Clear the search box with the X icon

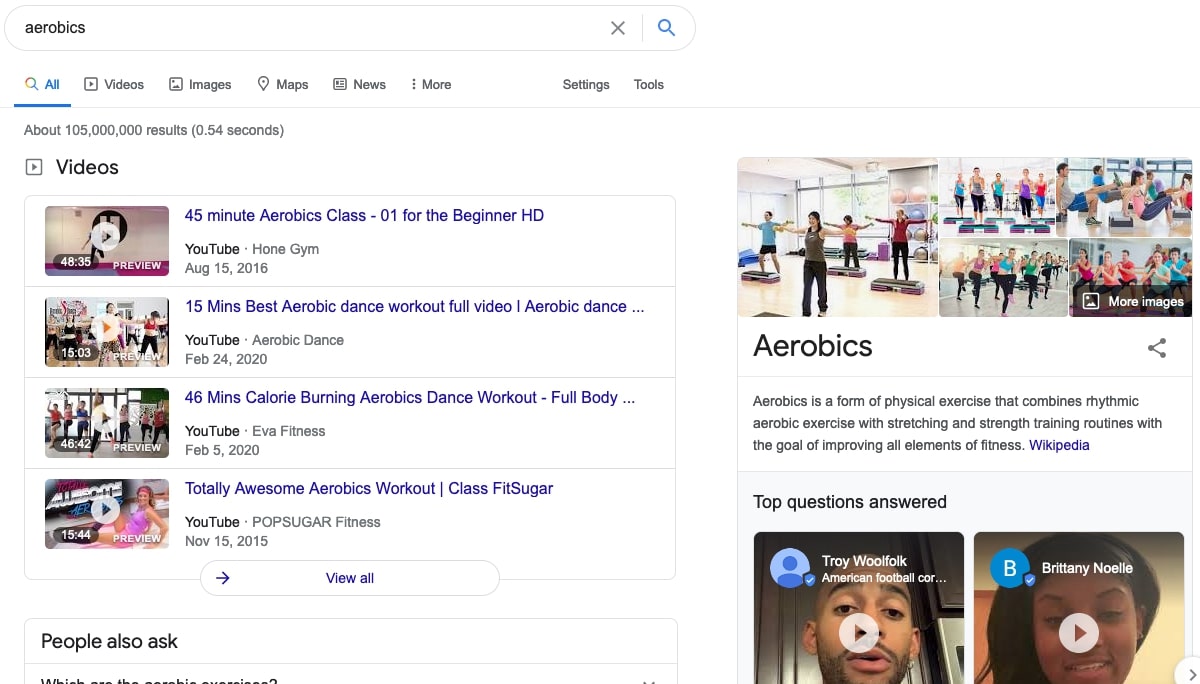(618, 28)
